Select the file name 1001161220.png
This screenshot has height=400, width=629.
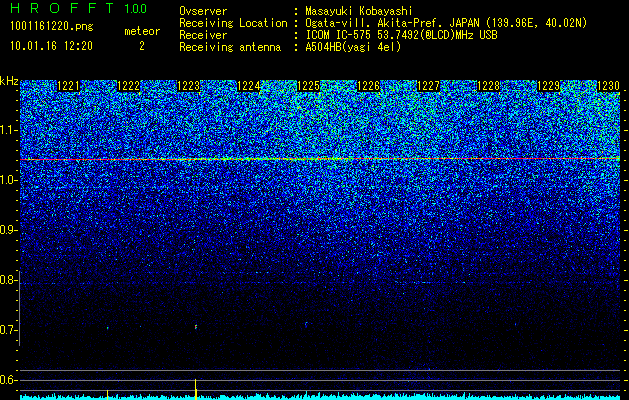pos(52,27)
